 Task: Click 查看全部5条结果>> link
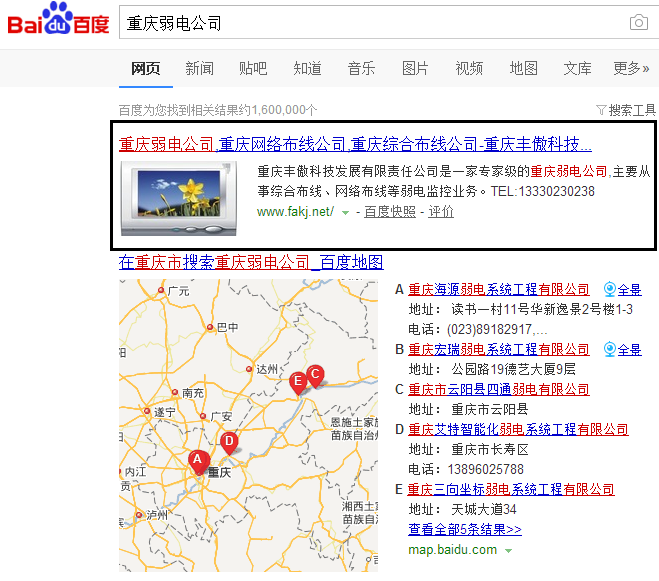[x=464, y=529]
